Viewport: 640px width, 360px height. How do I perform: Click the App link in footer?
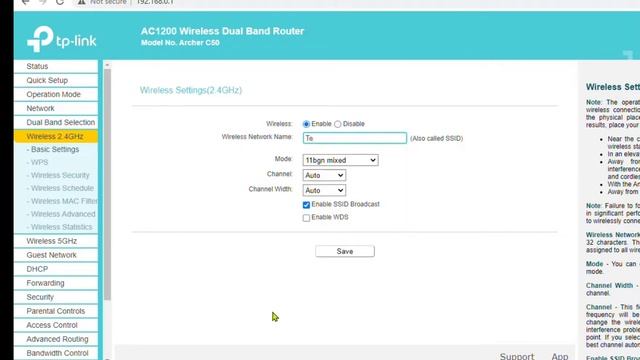click(560, 356)
